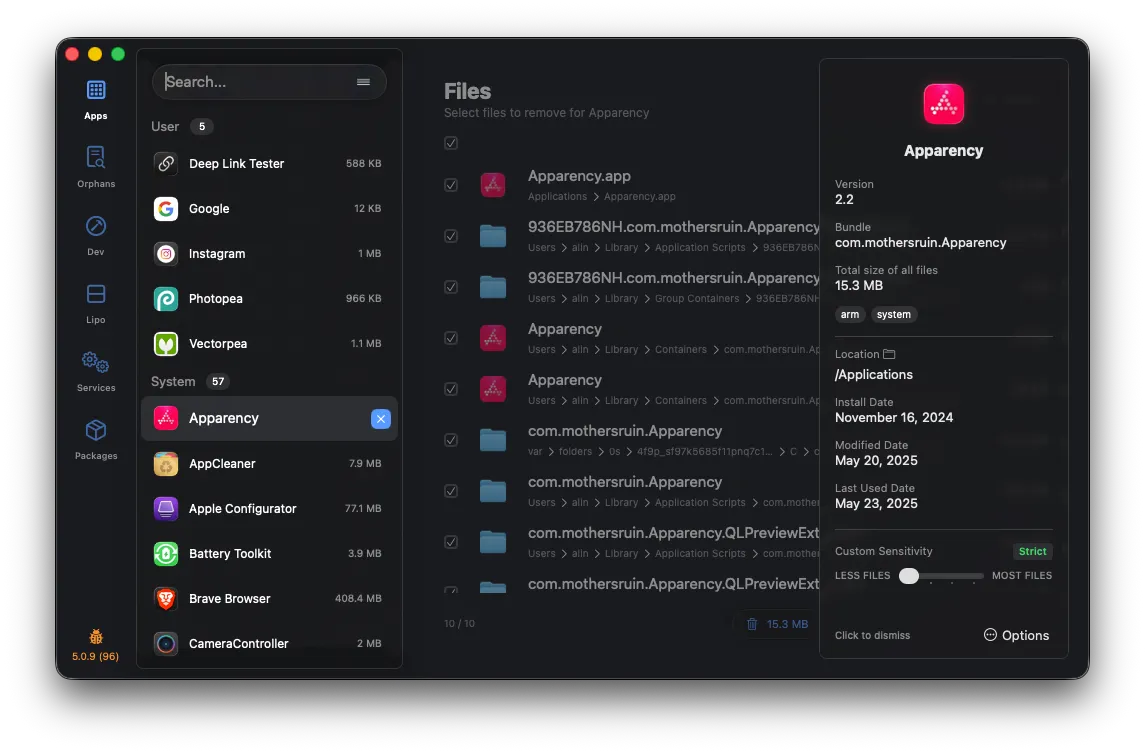Select the Instagram app row
This screenshot has width=1145, height=753.
(x=269, y=253)
